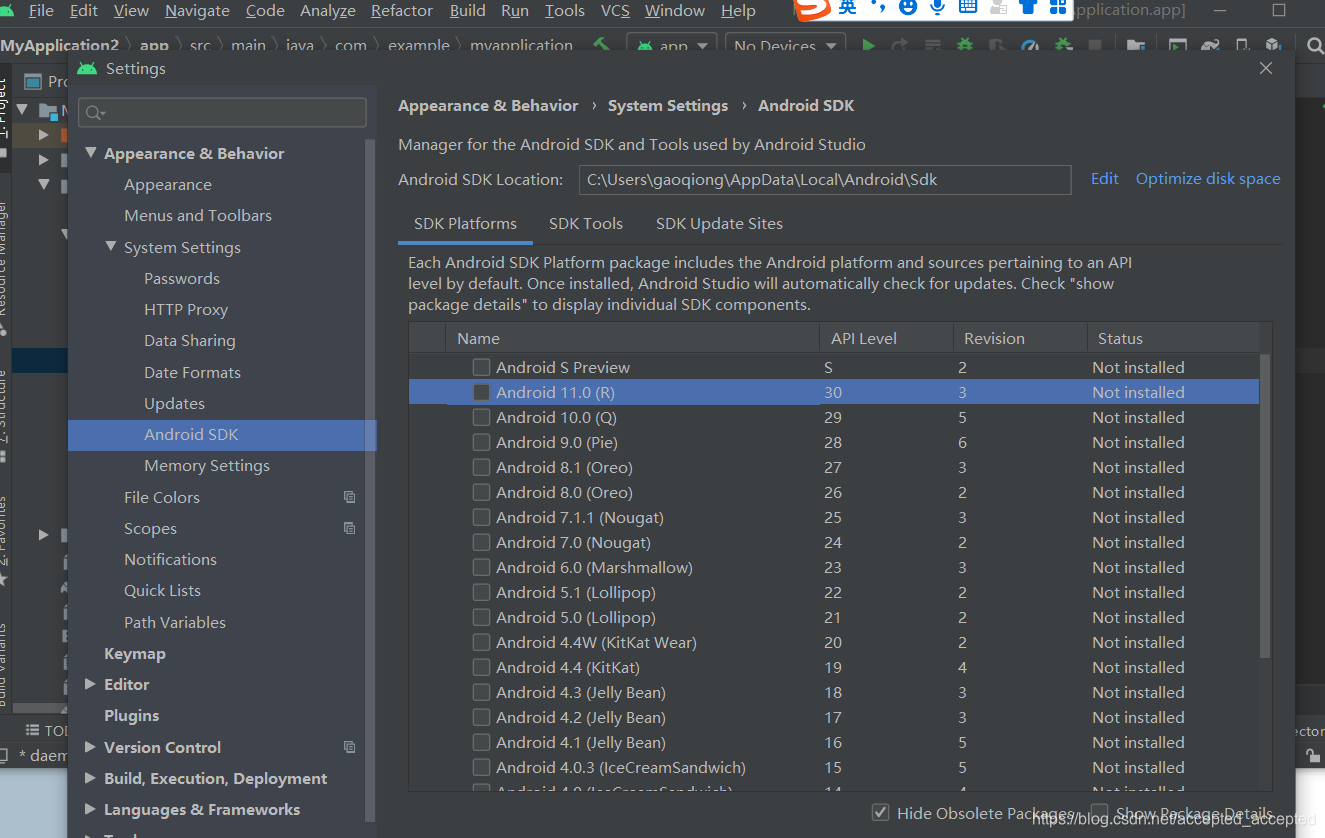Open the Keymap settings page

coord(135,653)
